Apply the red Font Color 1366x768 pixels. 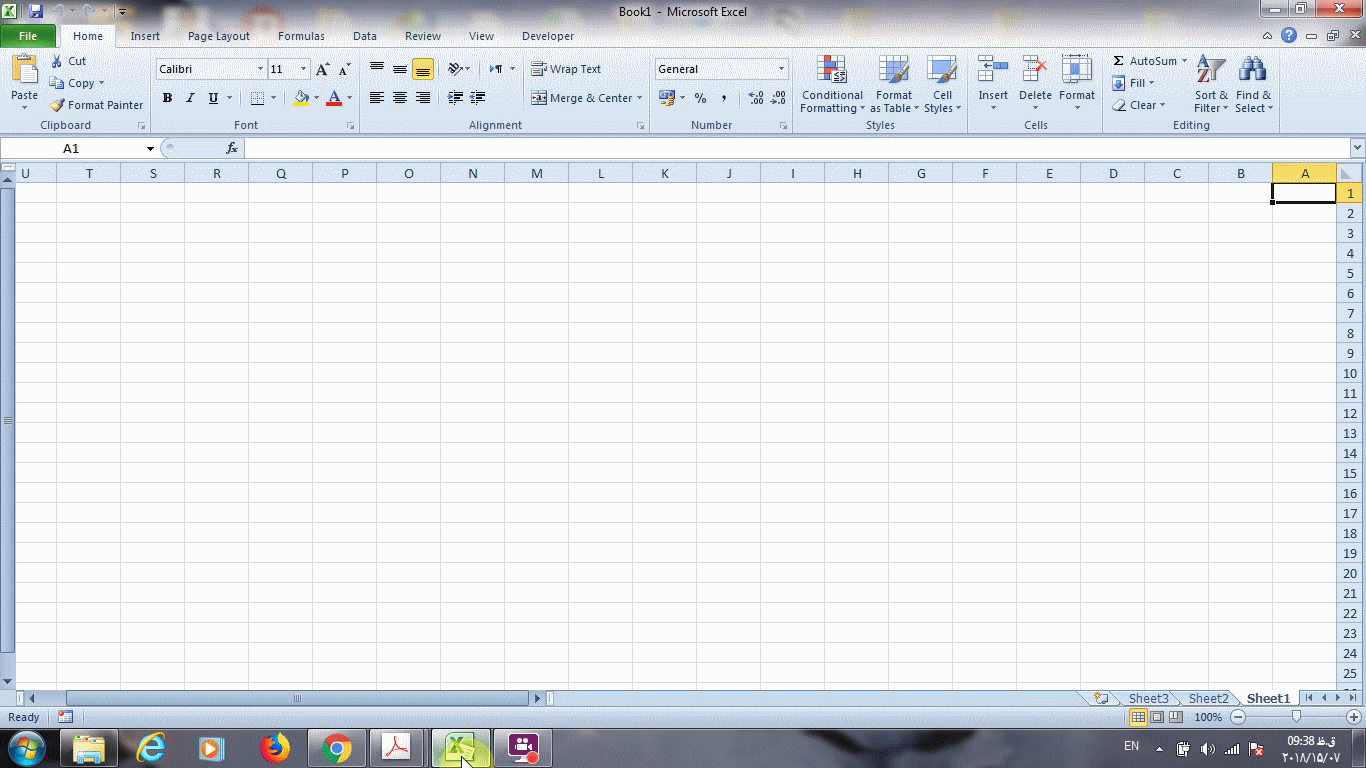(x=334, y=98)
